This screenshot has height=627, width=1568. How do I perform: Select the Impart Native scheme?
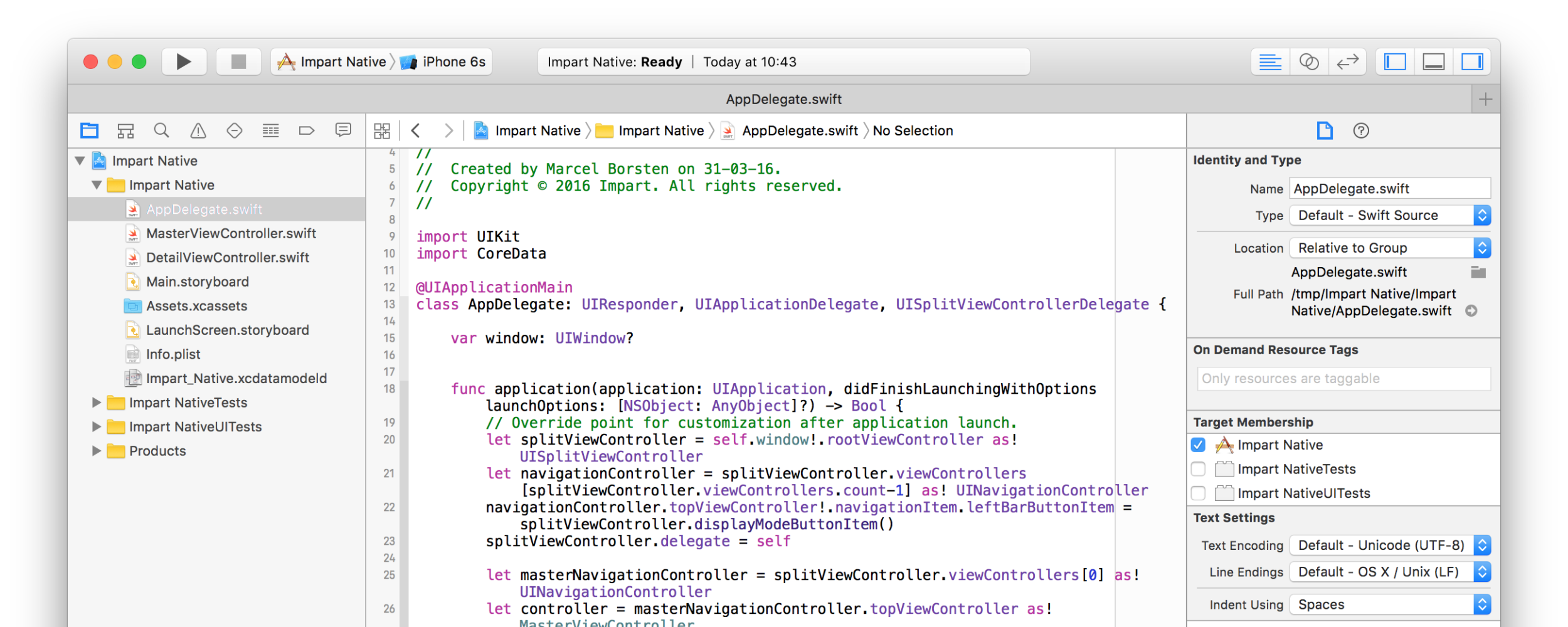click(x=332, y=61)
